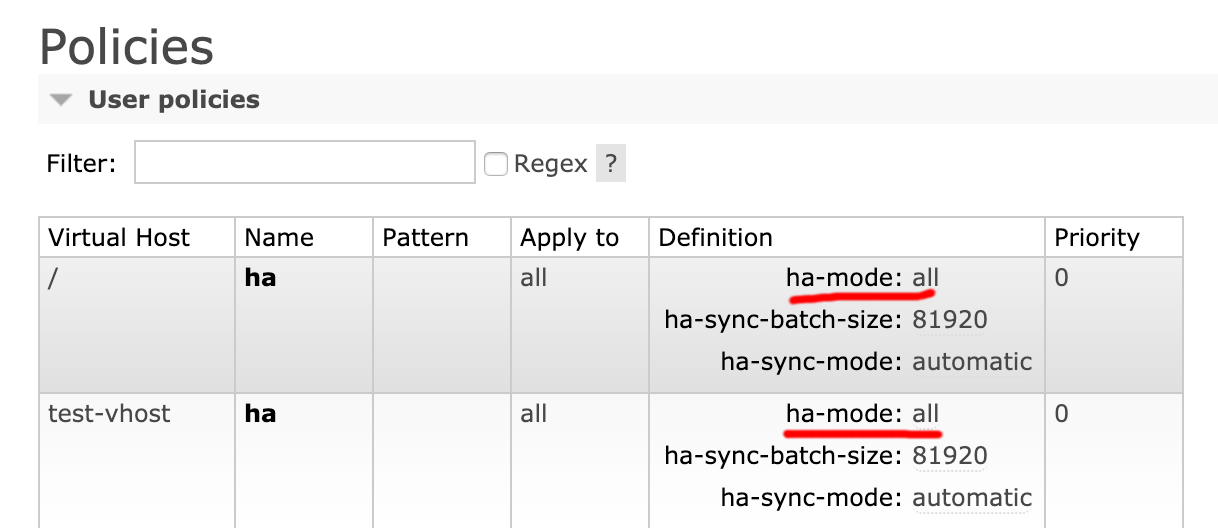Click 81920 batch size in / row
The height and width of the screenshot is (528, 1218).
pyautogui.click(x=950, y=320)
